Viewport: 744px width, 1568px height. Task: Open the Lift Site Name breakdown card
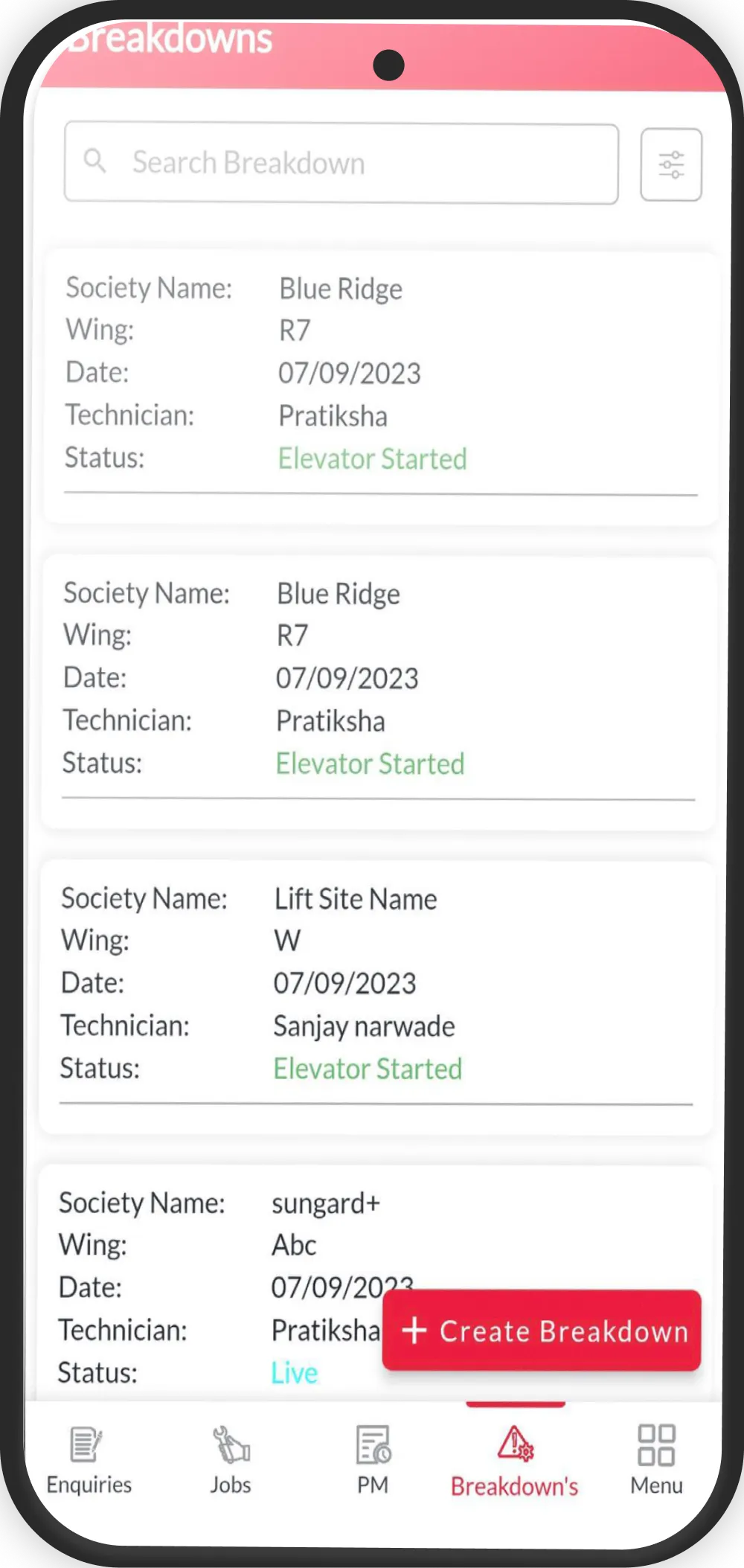point(376,997)
